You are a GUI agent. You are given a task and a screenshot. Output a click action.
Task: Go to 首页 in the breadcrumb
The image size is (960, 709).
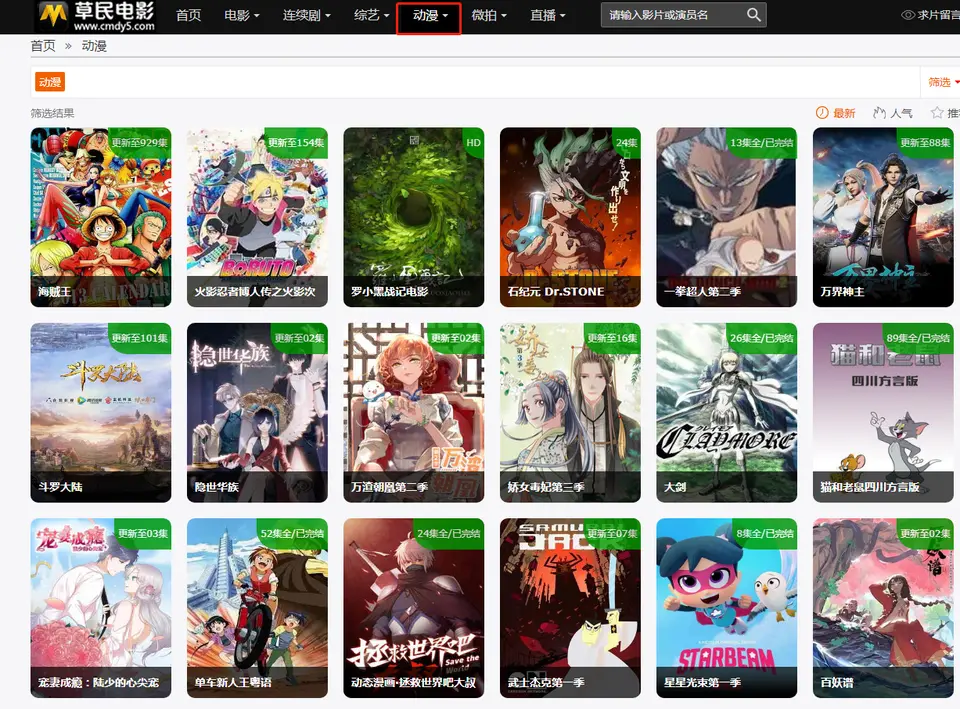coord(43,46)
